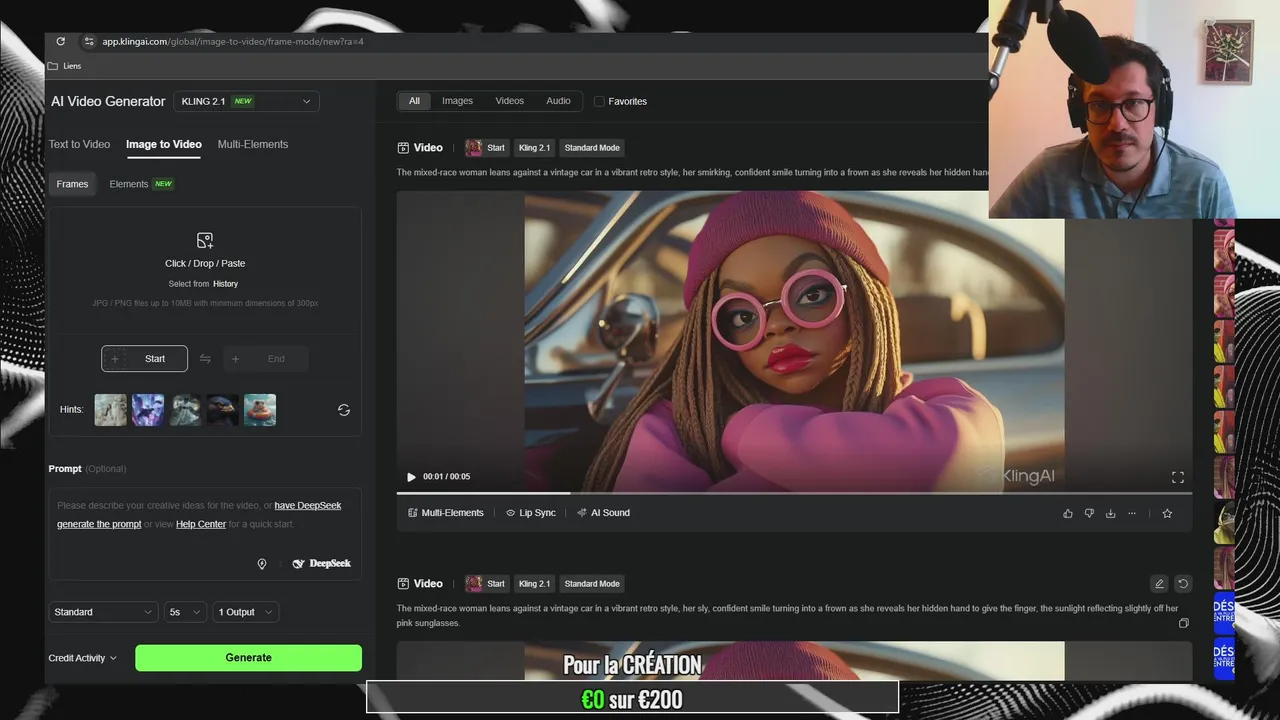
Task: Click the plus icon in the Start frame button
Action: pyautogui.click(x=115, y=359)
